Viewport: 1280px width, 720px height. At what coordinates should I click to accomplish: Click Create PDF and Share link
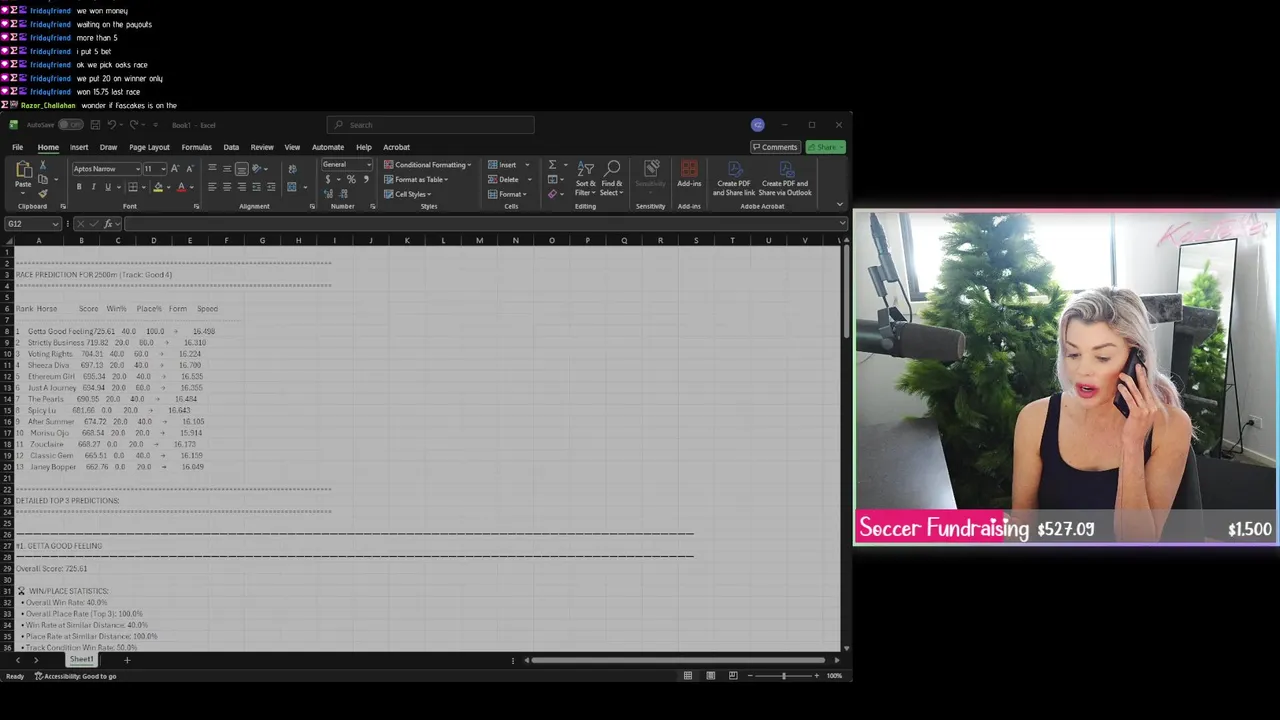pyautogui.click(x=734, y=177)
